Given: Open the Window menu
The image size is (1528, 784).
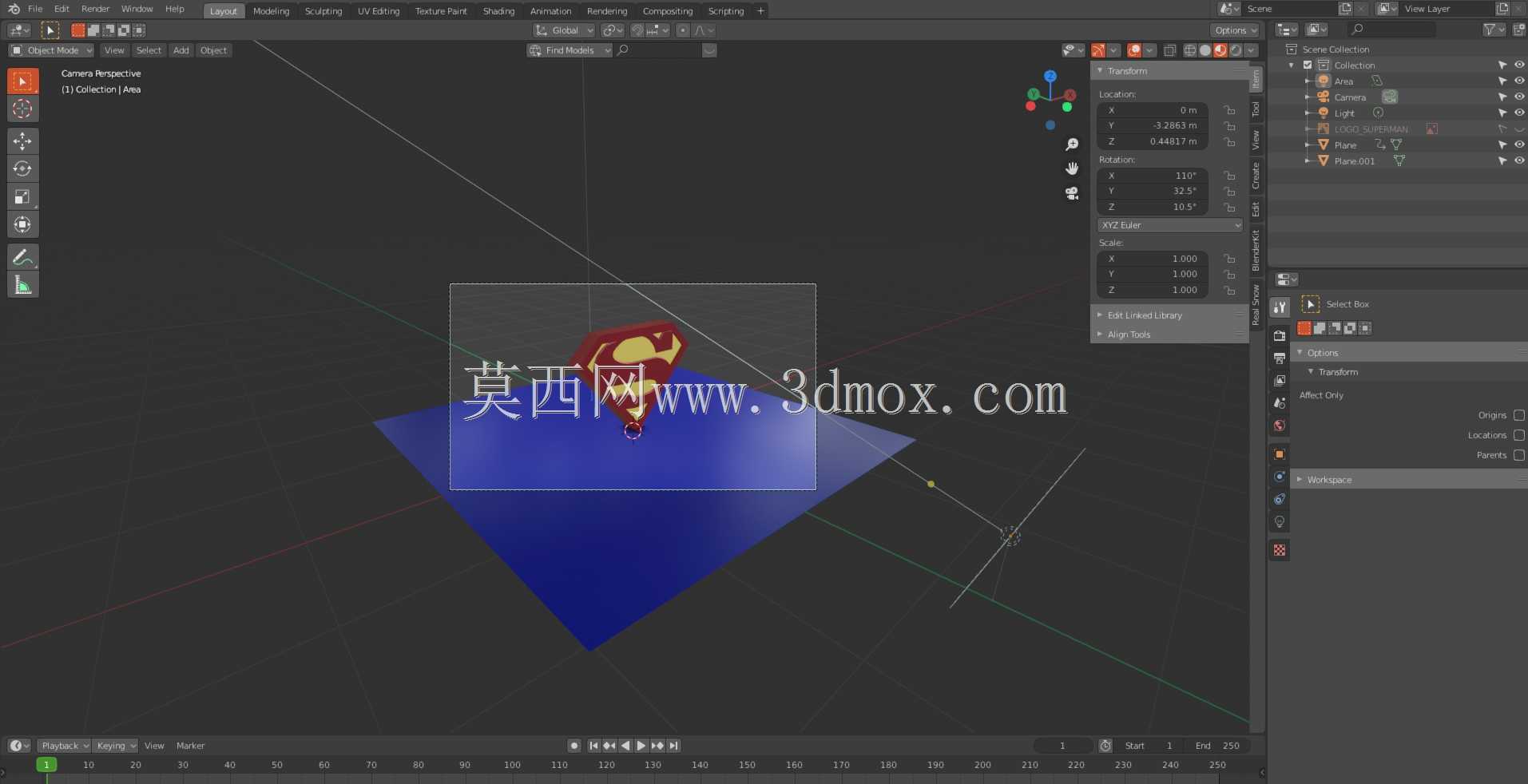Looking at the screenshot, I should coord(137,9).
